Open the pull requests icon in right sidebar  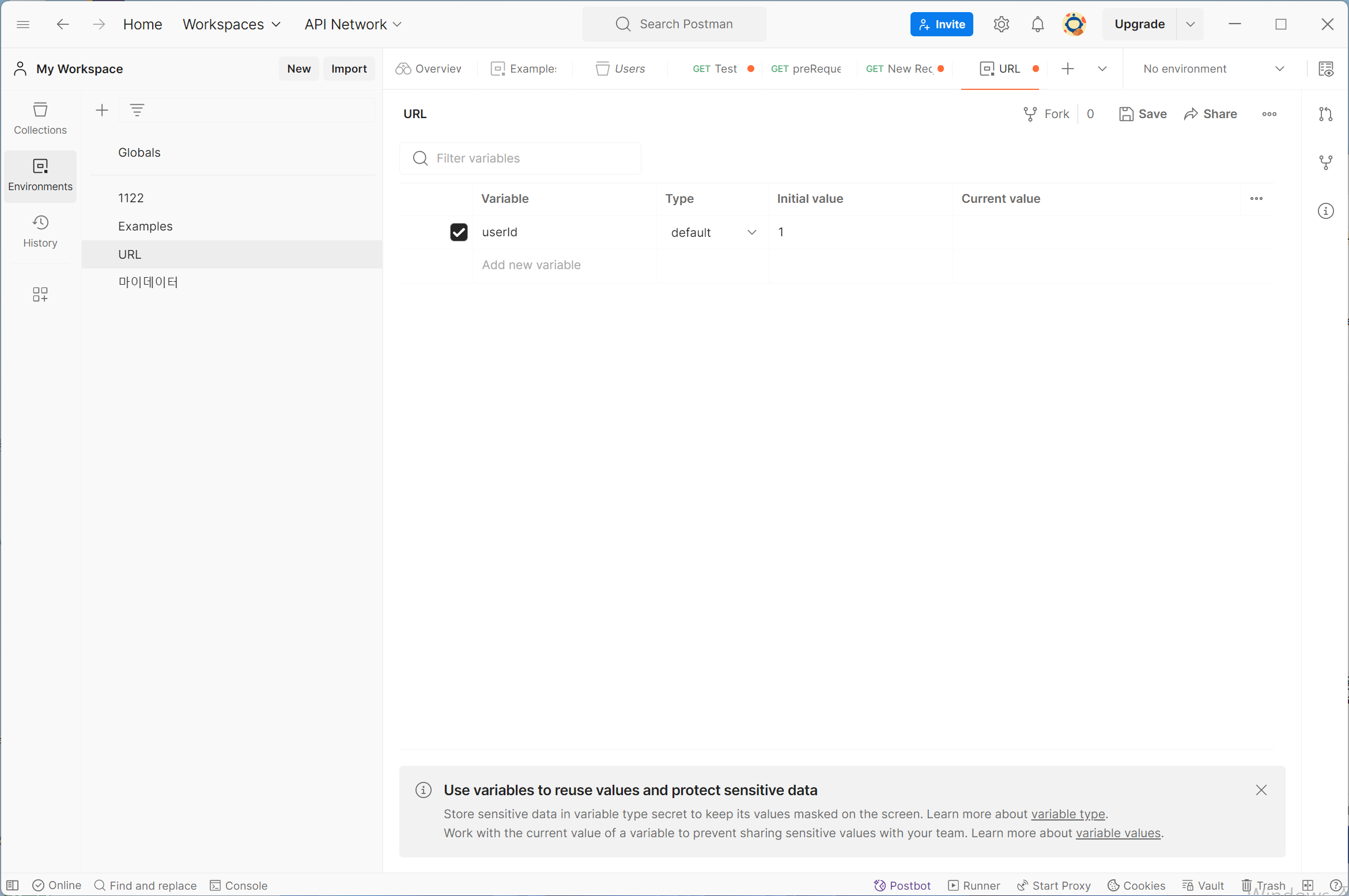pos(1325,114)
